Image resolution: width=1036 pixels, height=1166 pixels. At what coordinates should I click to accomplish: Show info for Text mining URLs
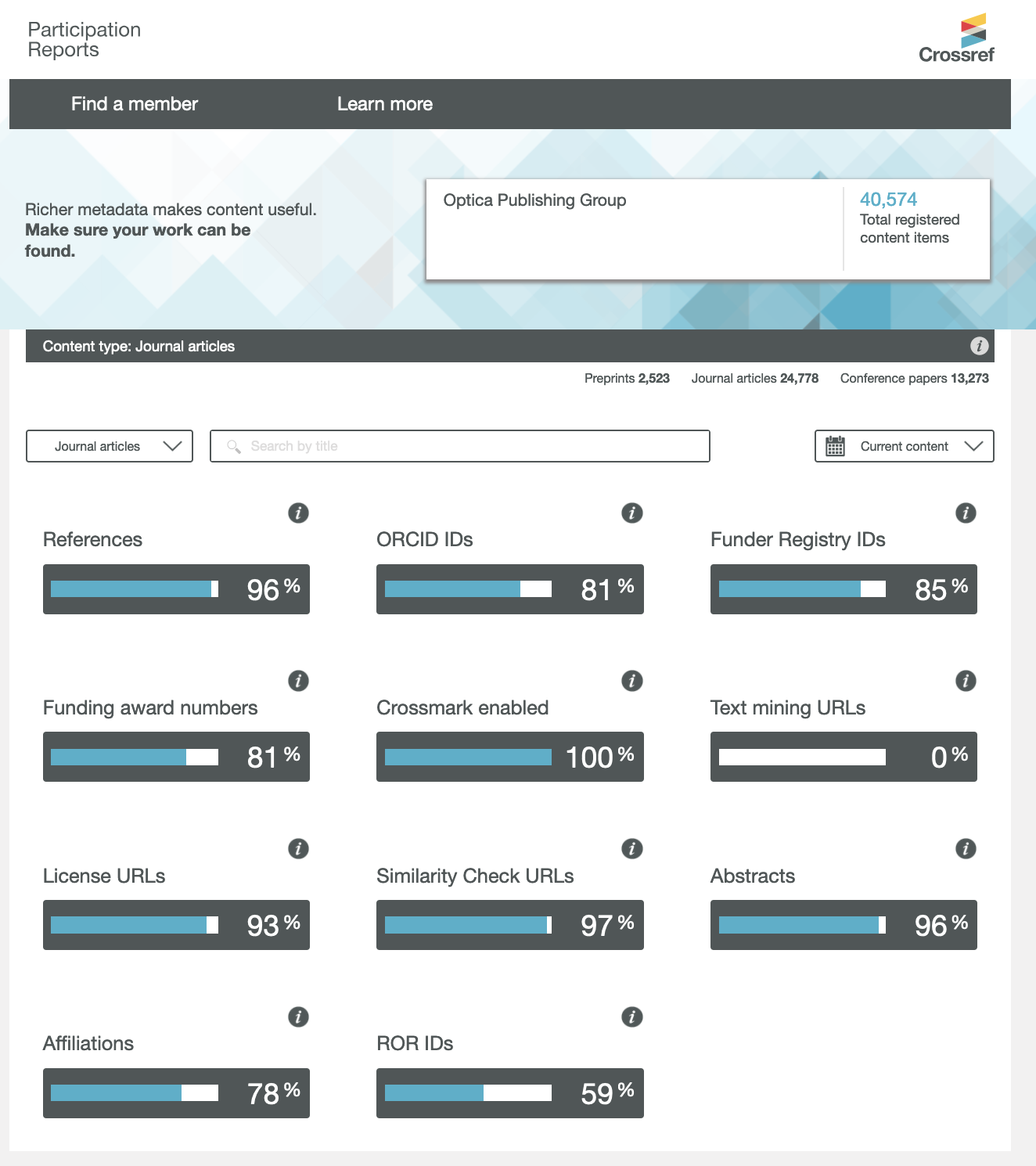pos(966,681)
